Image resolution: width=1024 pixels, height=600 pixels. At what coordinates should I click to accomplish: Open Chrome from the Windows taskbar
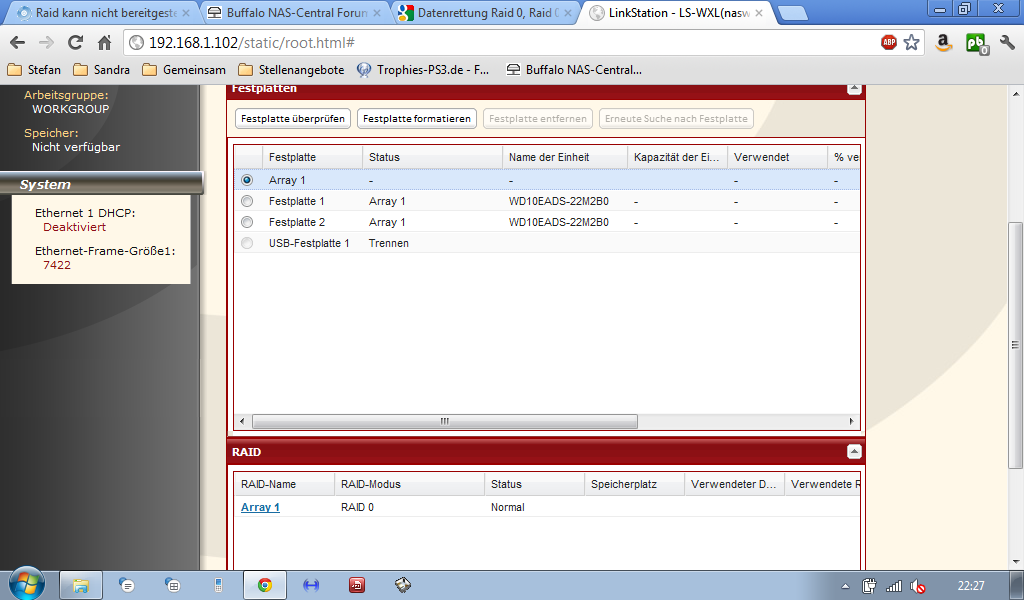(264, 585)
